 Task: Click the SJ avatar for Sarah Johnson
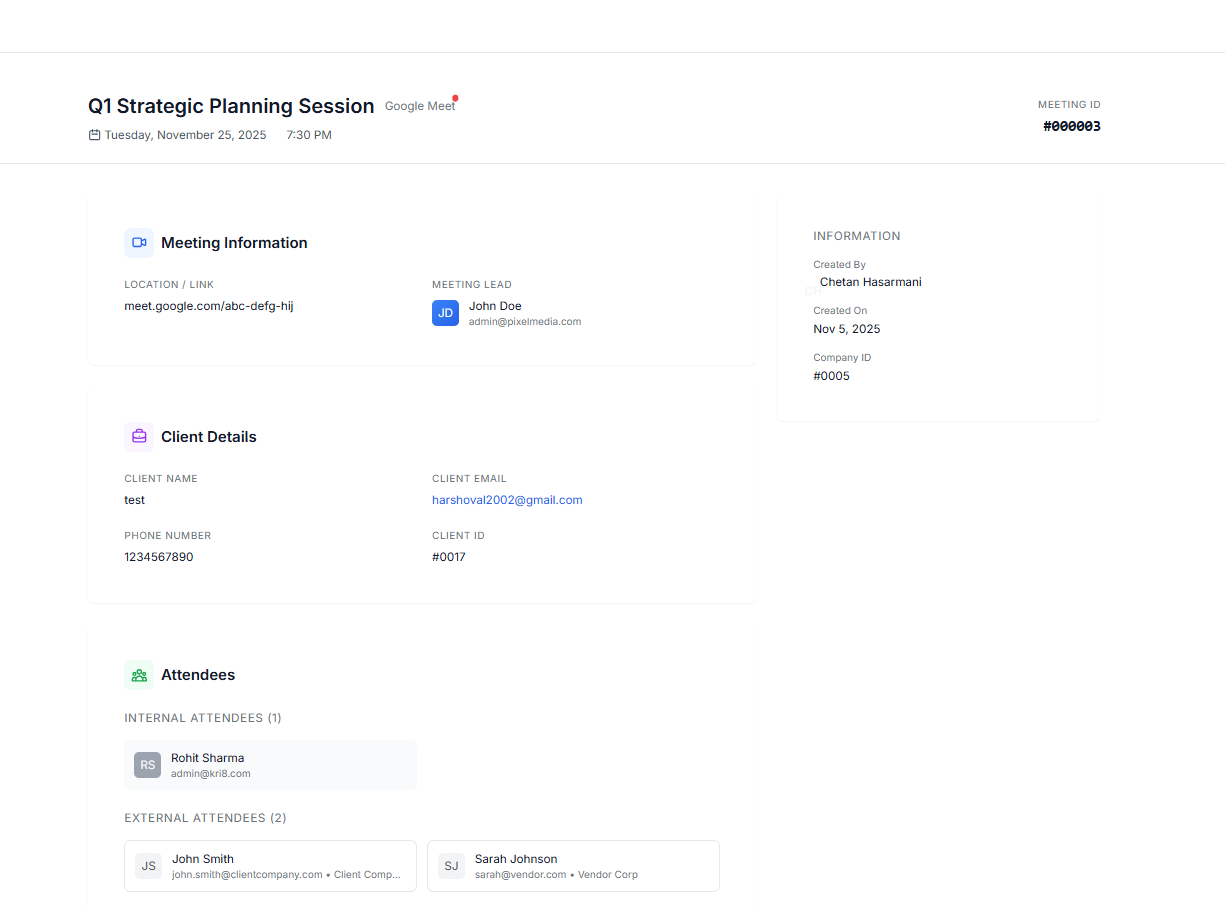pos(451,866)
